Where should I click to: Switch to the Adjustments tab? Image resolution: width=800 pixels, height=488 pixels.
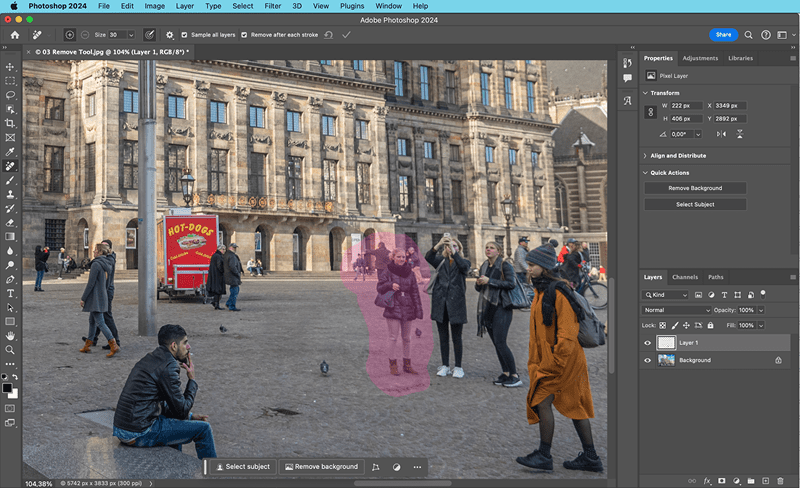pyautogui.click(x=700, y=58)
